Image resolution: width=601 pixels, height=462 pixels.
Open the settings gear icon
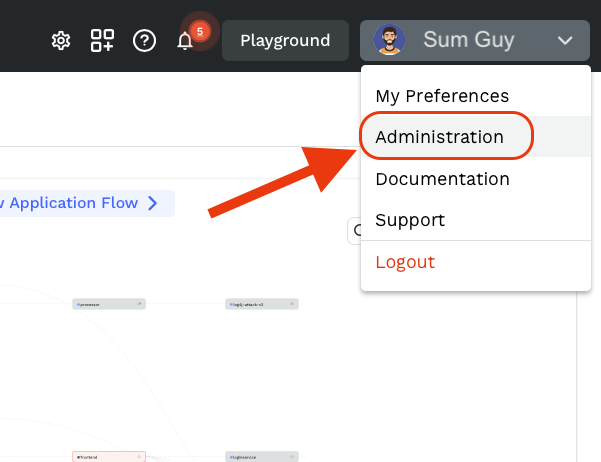tap(61, 41)
